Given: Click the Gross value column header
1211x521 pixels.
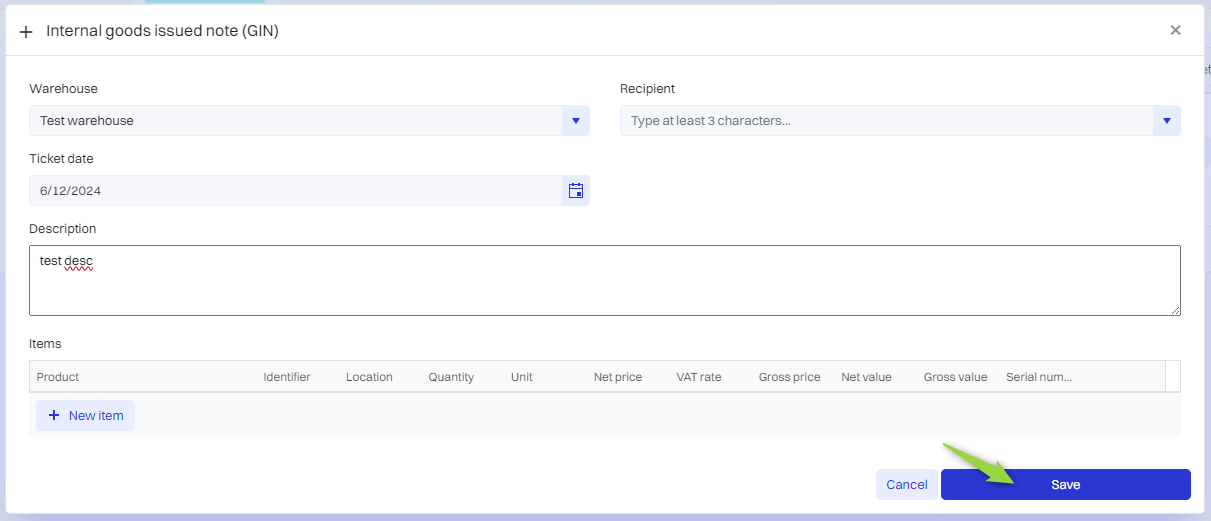Looking at the screenshot, I should 955,377.
